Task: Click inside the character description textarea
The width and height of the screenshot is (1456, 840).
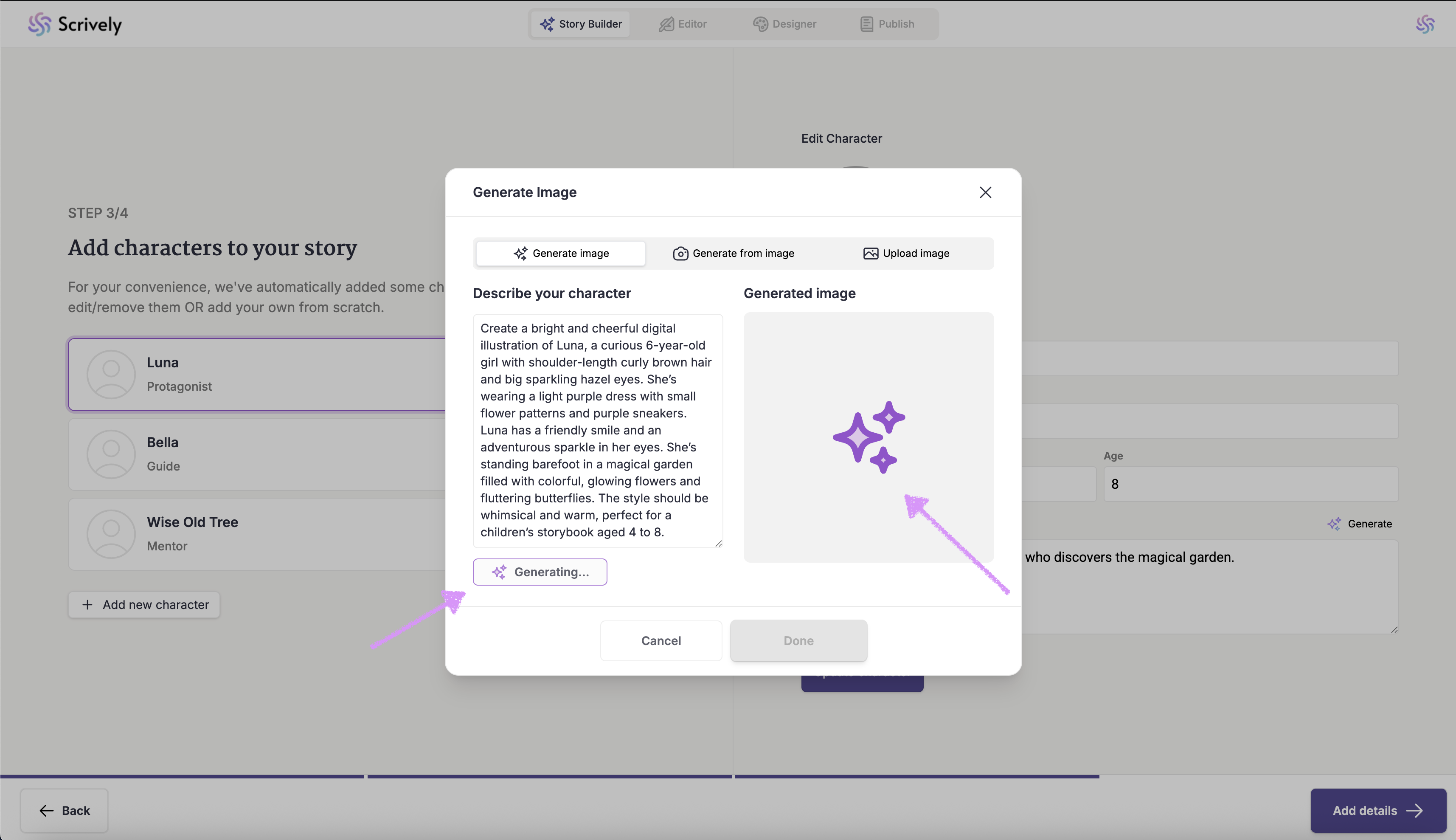Action: 597,430
